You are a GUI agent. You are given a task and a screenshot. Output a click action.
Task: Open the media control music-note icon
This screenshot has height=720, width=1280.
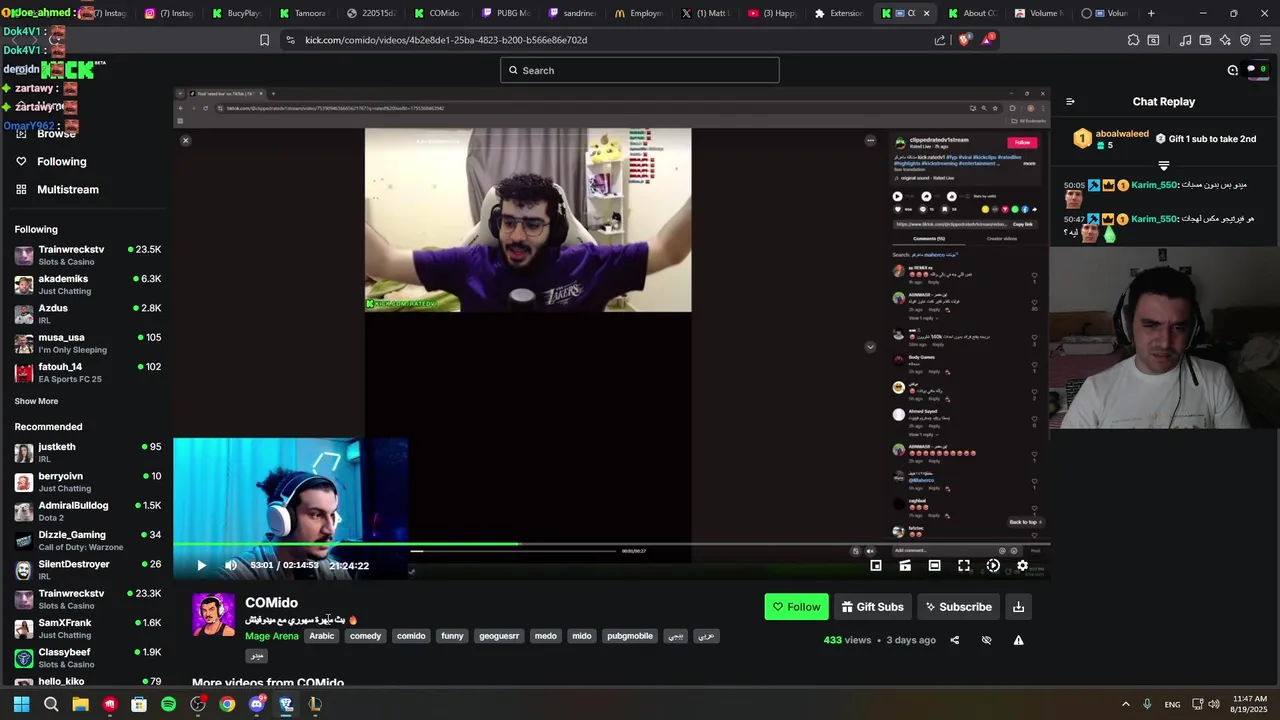tap(1185, 40)
